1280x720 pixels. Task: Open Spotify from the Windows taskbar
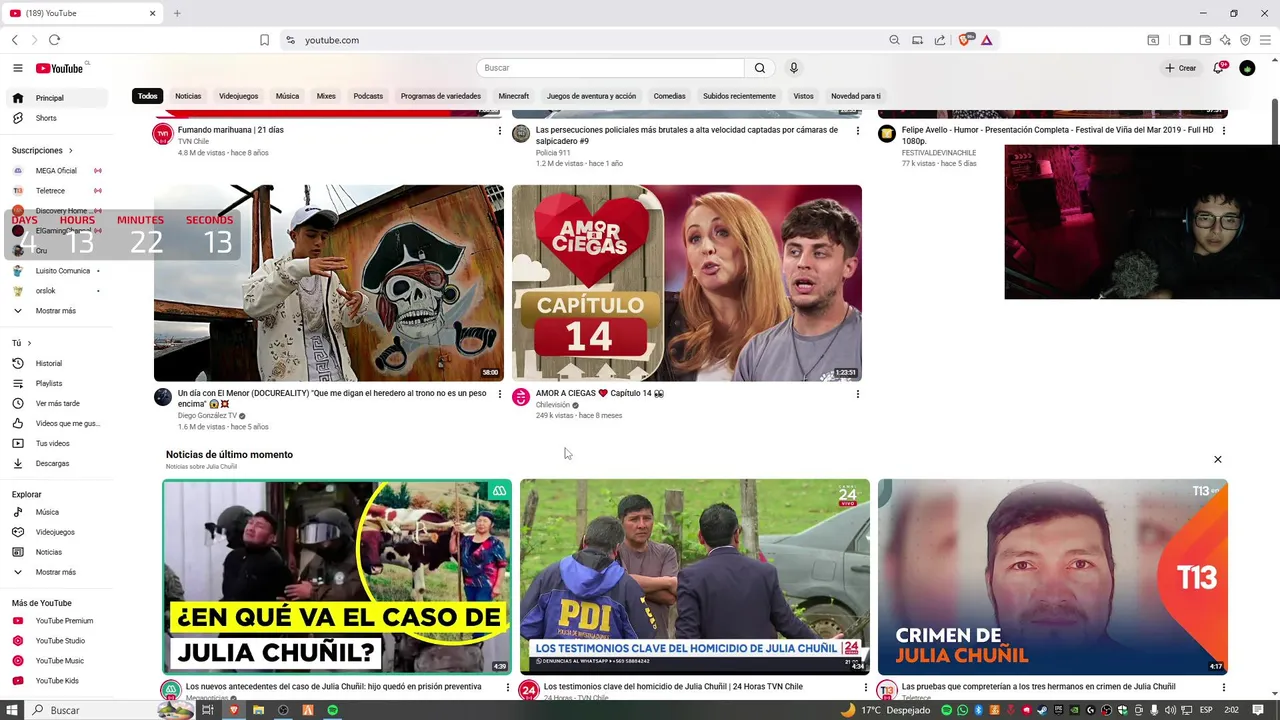click(x=333, y=710)
